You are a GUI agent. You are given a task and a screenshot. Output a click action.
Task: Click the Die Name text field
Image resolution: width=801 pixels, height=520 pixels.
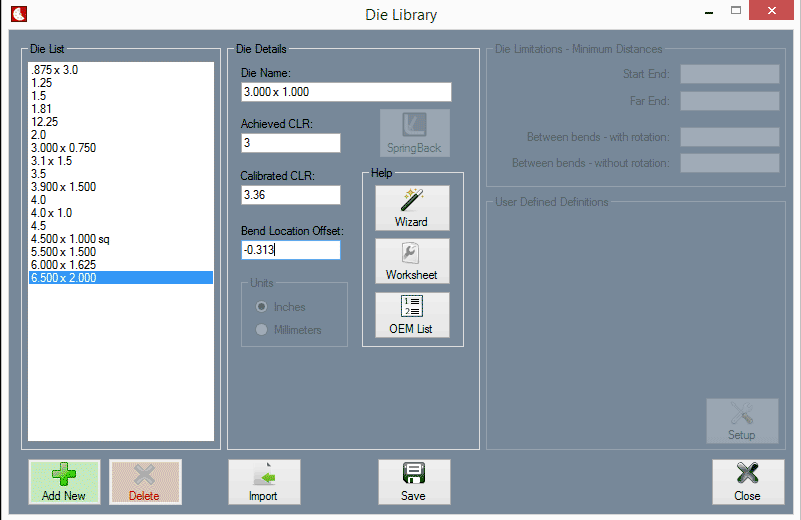coord(346,92)
